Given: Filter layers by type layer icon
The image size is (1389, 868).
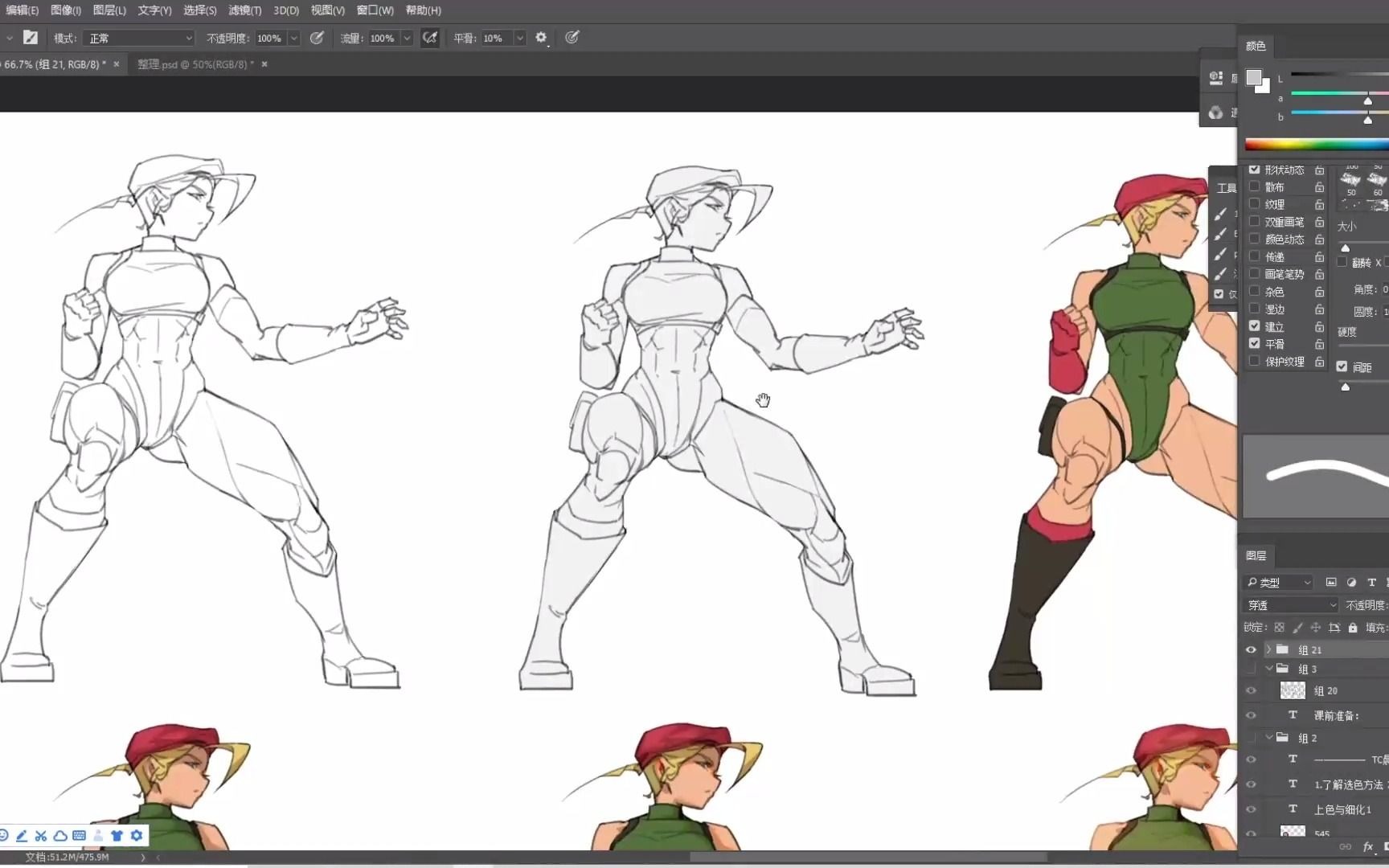Looking at the screenshot, I should pyautogui.click(x=1372, y=582).
